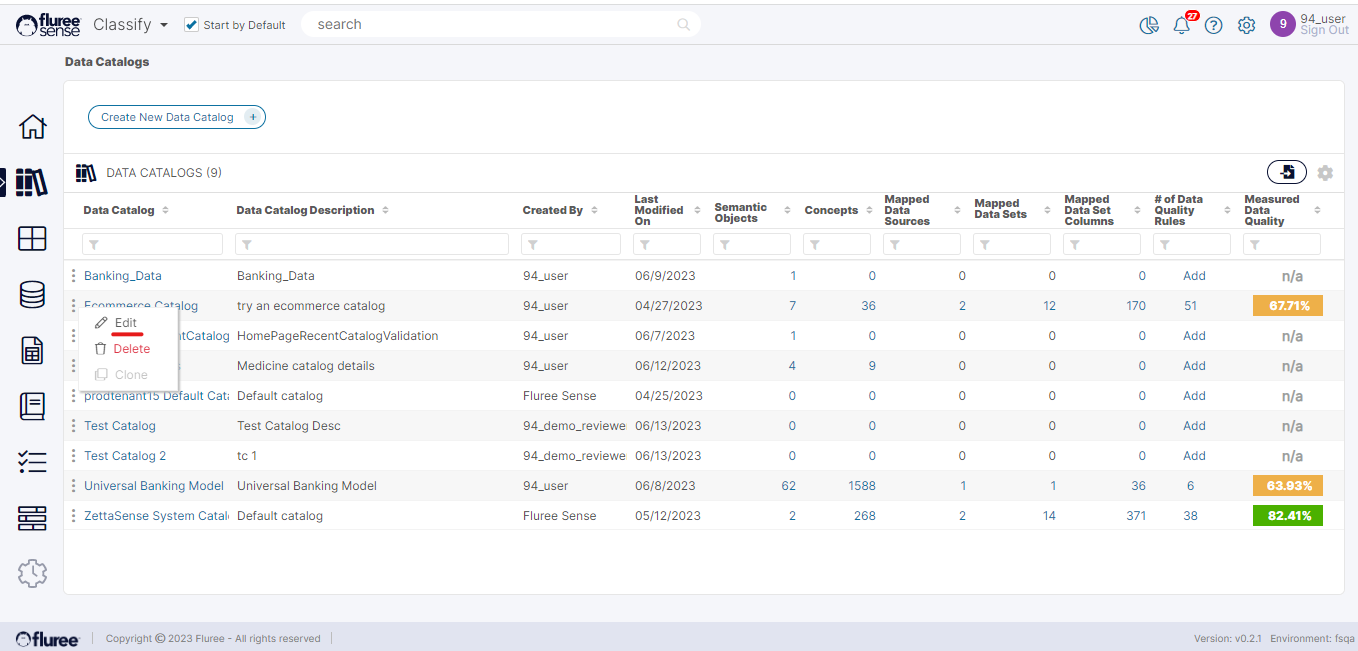
Task: Open row menu for Universal Banking Model
Action: (73, 486)
